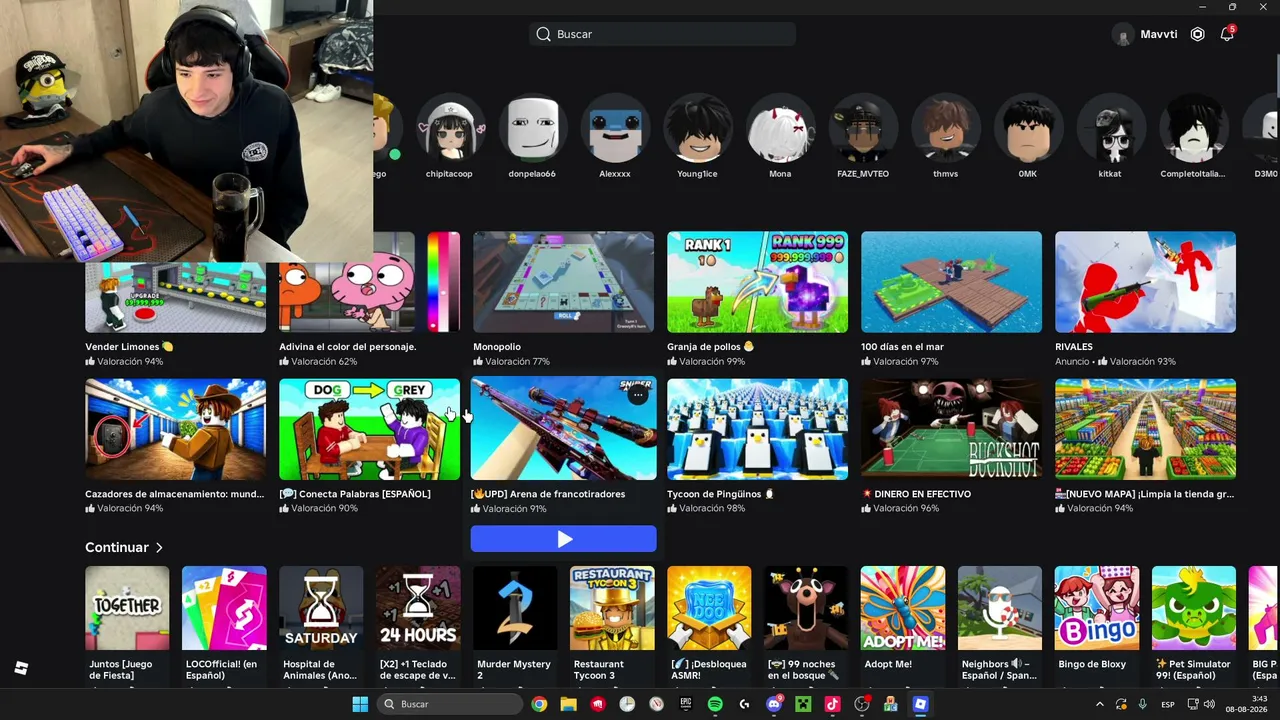Screen dimensions: 1280x720
Task: Open the Tycoon de Pingüinos thumbnail
Action: [757, 429]
